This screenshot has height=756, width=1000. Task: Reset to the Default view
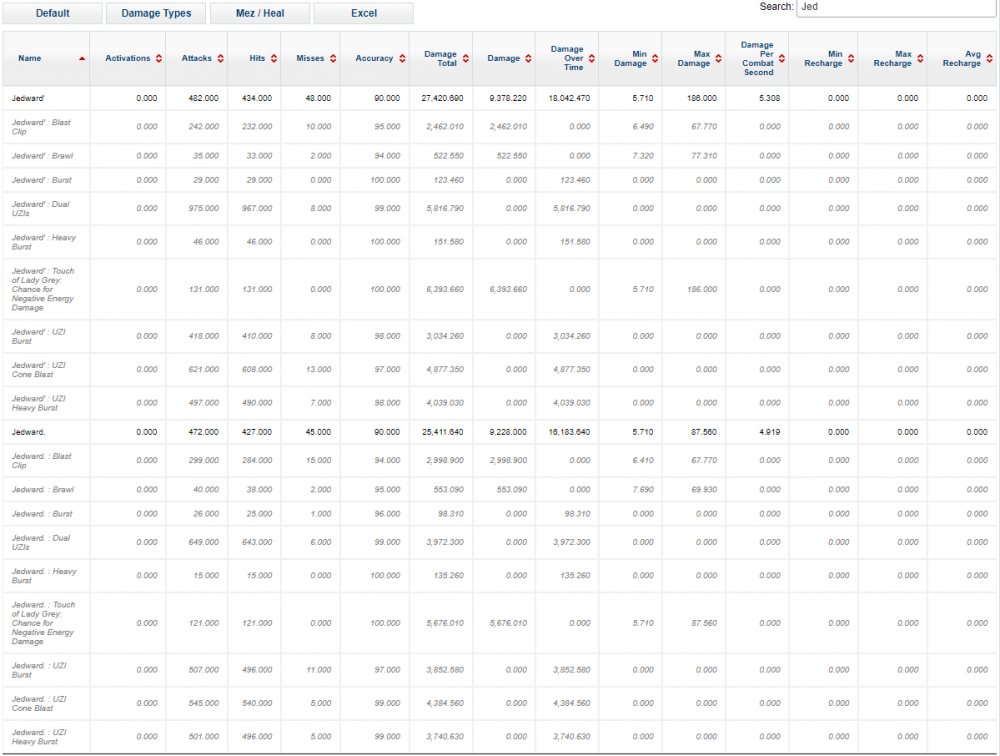click(52, 13)
